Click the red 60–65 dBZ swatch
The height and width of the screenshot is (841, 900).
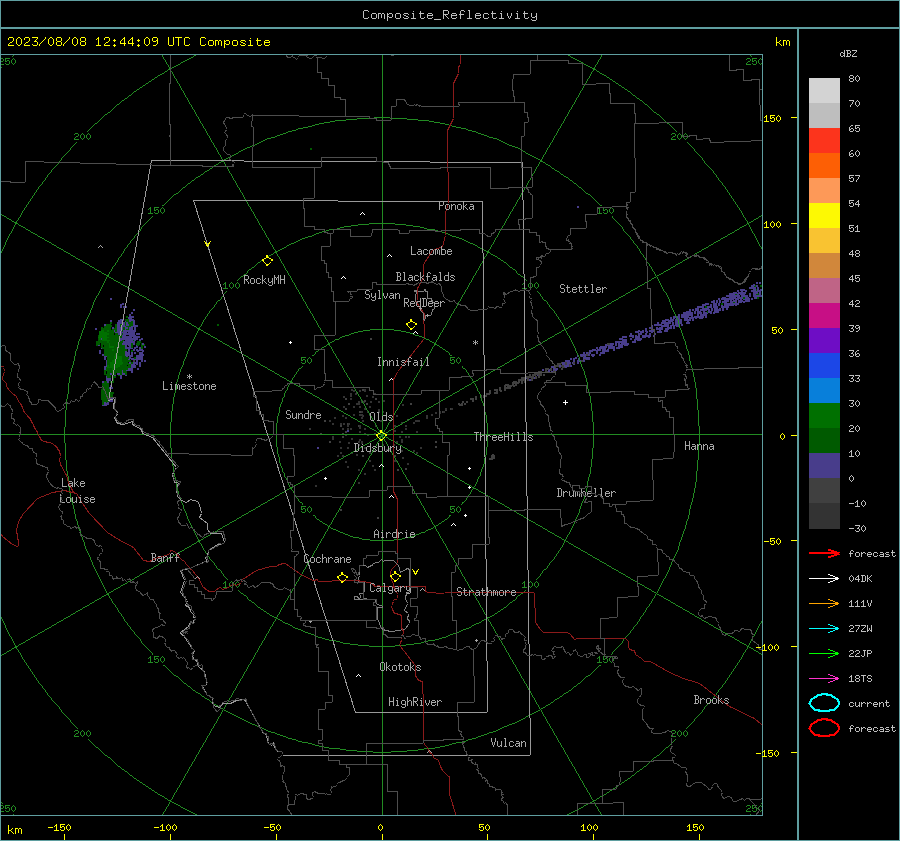click(824, 141)
